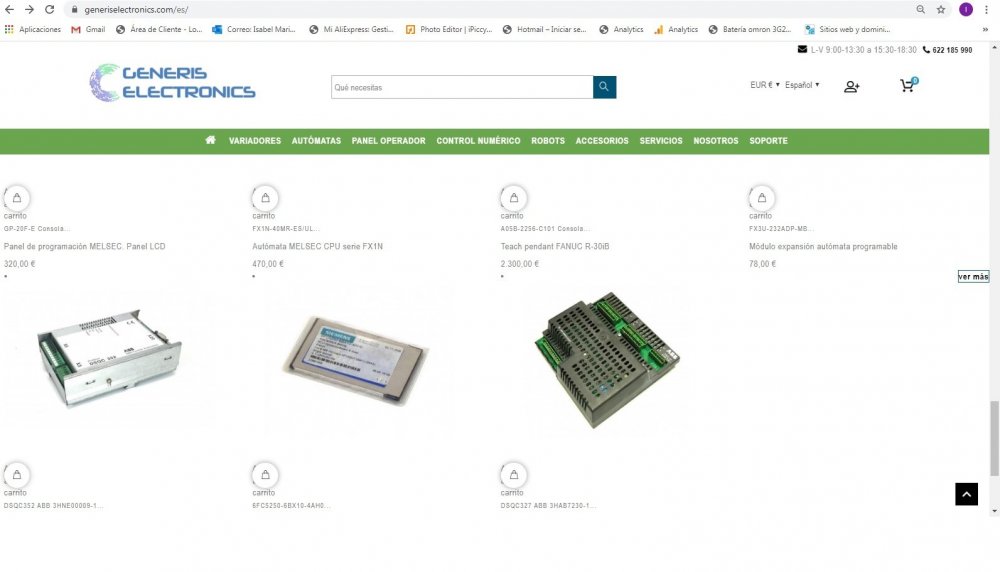
Task: Click 6FC5250-6BX10-4AH0 product code
Action: [x=291, y=506]
